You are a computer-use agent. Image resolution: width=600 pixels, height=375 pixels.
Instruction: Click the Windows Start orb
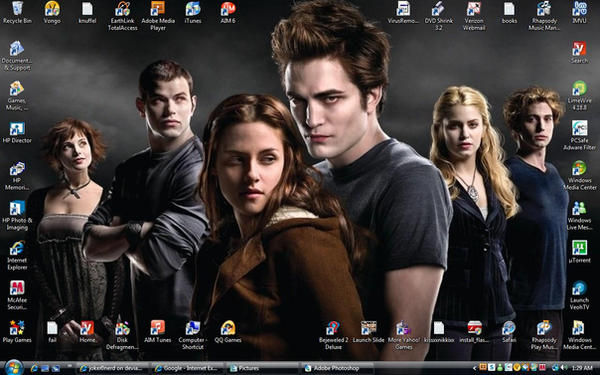point(14,368)
